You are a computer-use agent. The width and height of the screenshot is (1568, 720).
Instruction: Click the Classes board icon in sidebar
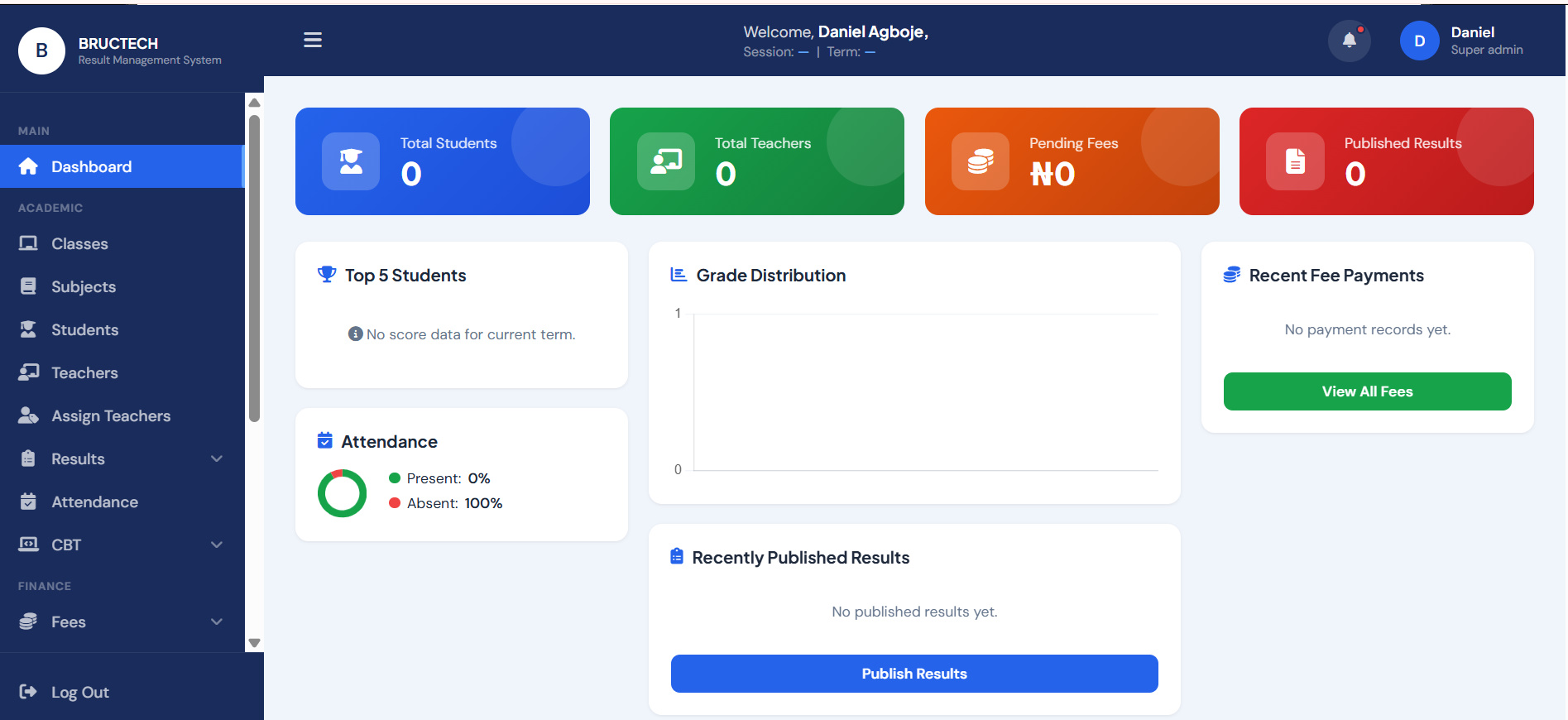(28, 243)
